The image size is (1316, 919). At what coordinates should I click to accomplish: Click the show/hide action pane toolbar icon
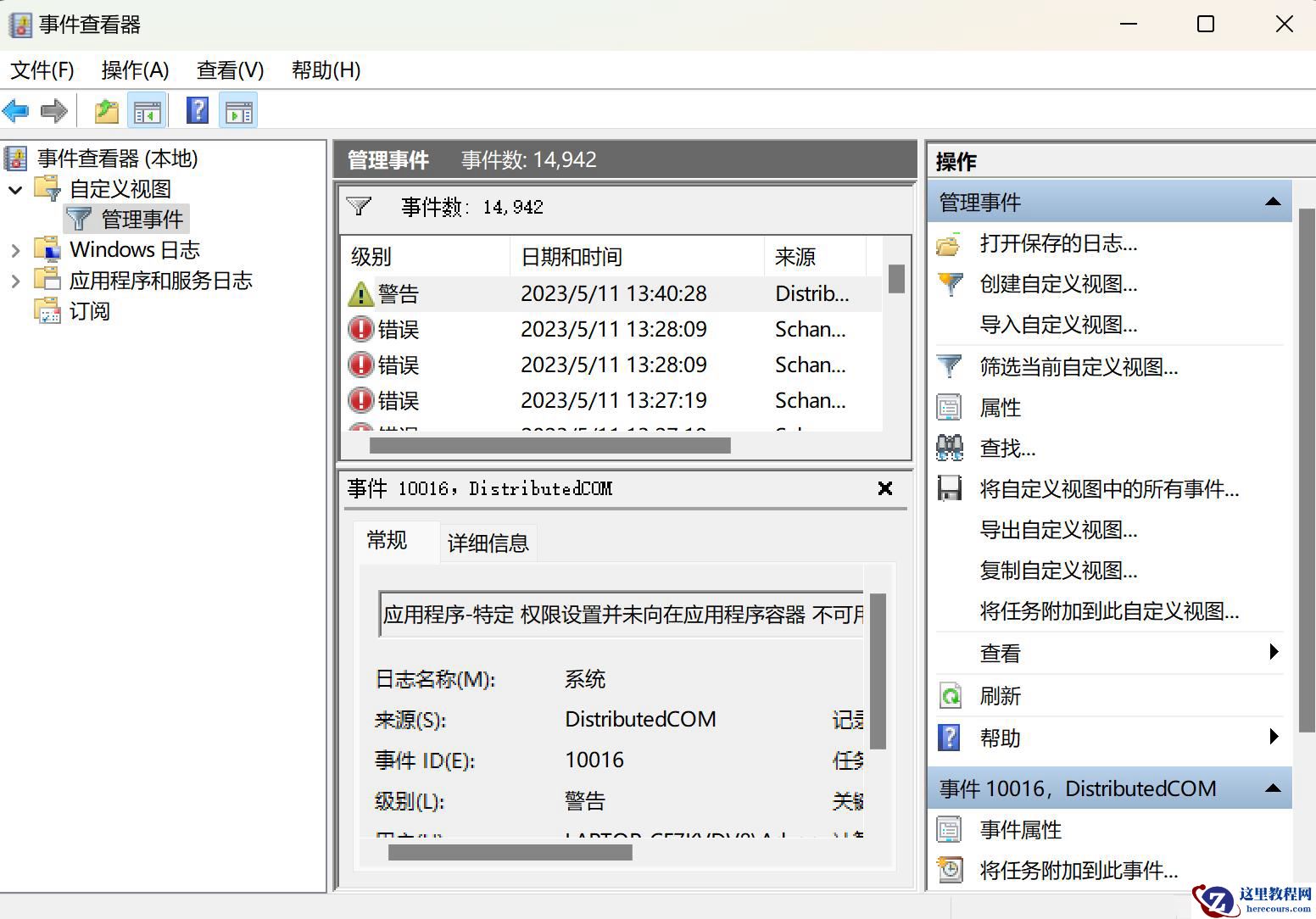(x=238, y=110)
